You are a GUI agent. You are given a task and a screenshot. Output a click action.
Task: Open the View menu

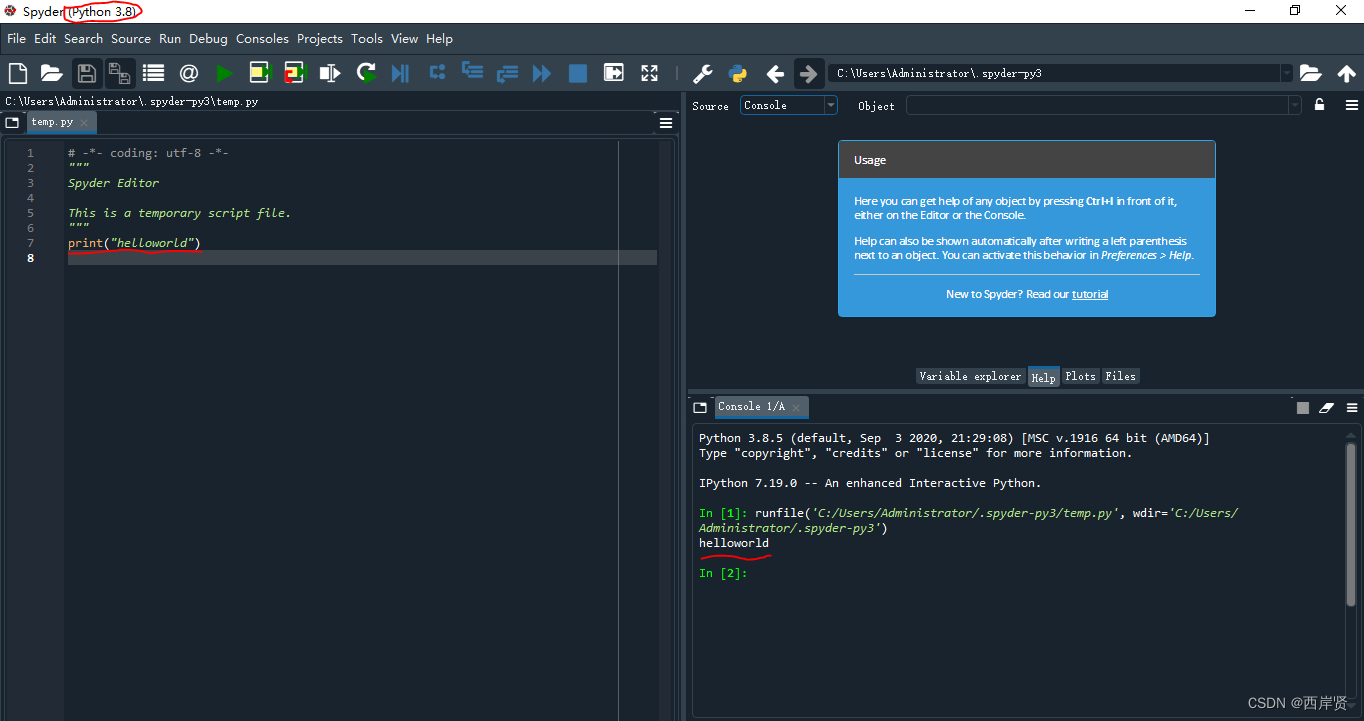(404, 38)
